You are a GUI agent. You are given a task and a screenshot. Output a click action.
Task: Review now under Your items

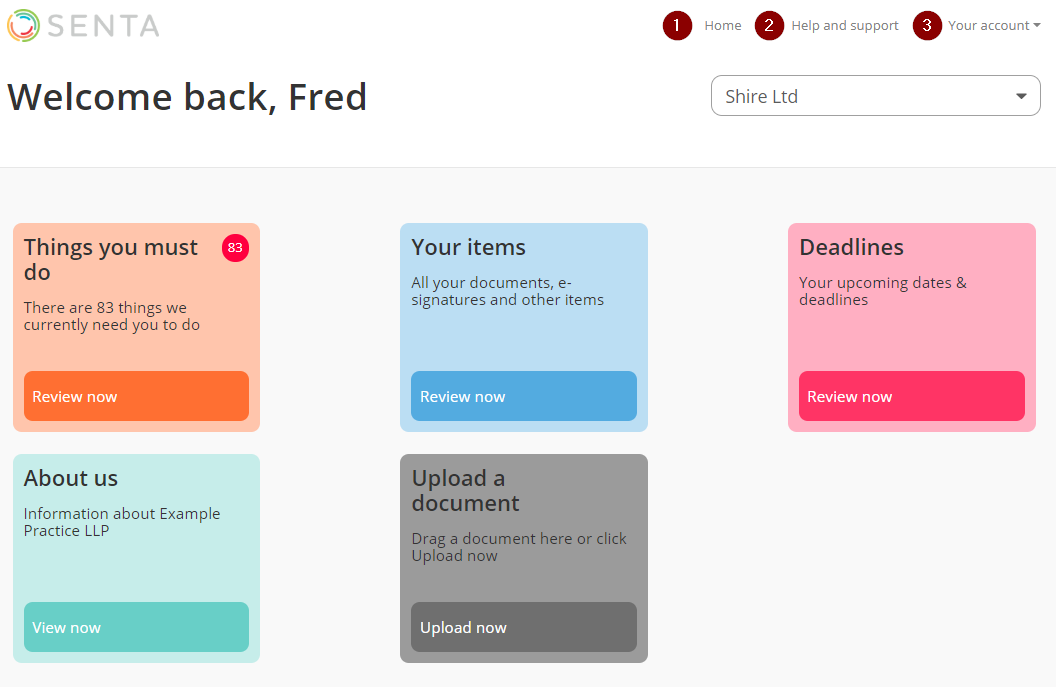pyautogui.click(x=523, y=396)
